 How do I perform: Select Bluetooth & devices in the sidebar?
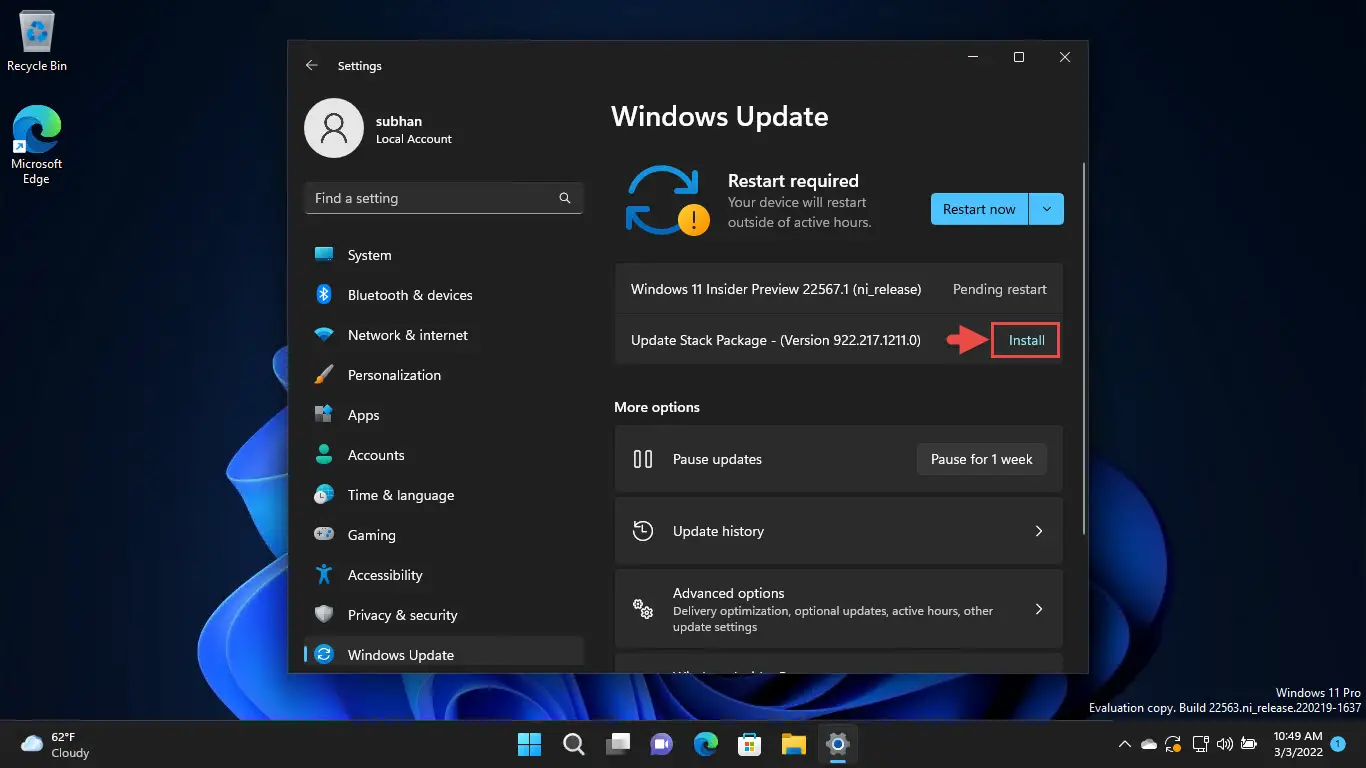tap(444, 295)
